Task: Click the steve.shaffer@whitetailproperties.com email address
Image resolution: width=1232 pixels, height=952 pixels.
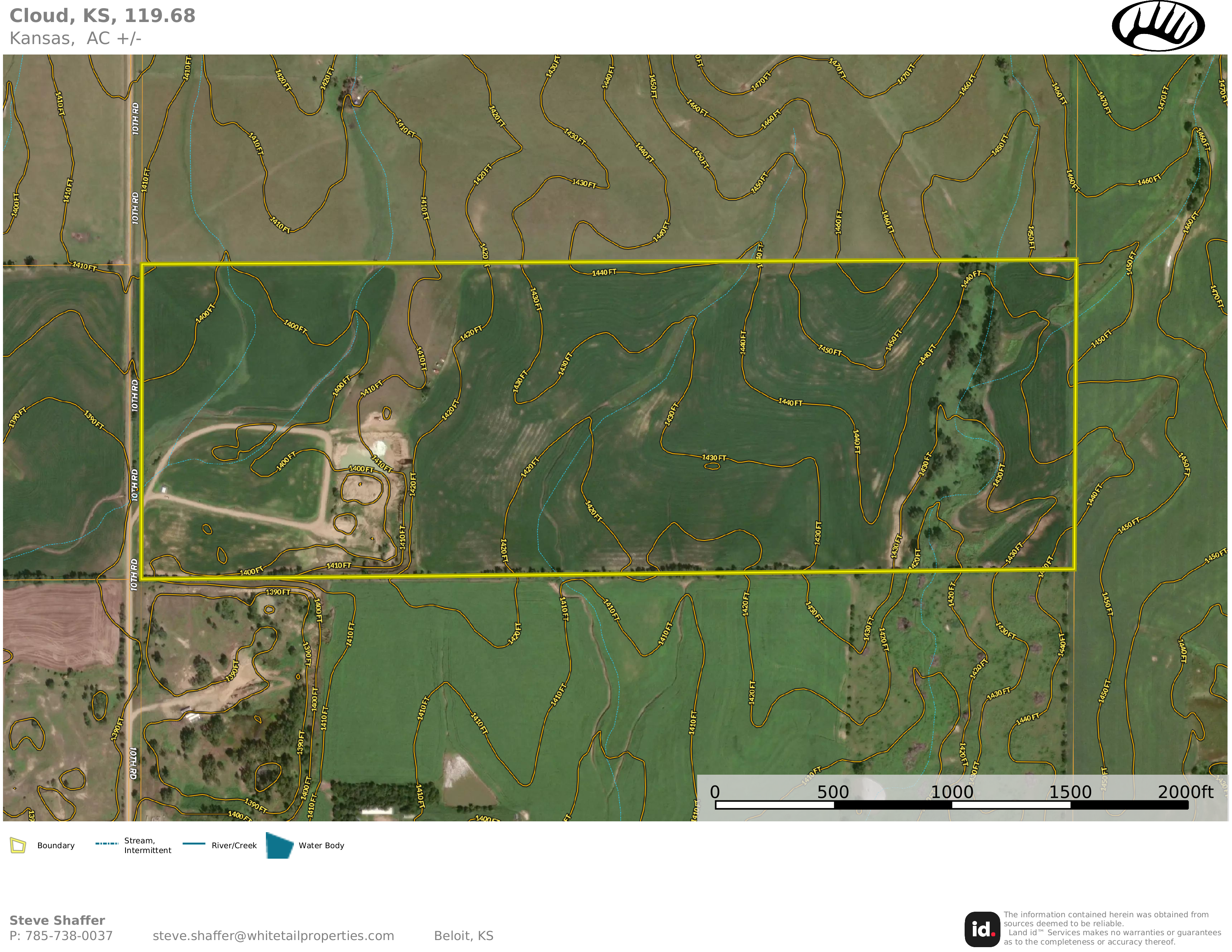Action: click(x=273, y=936)
